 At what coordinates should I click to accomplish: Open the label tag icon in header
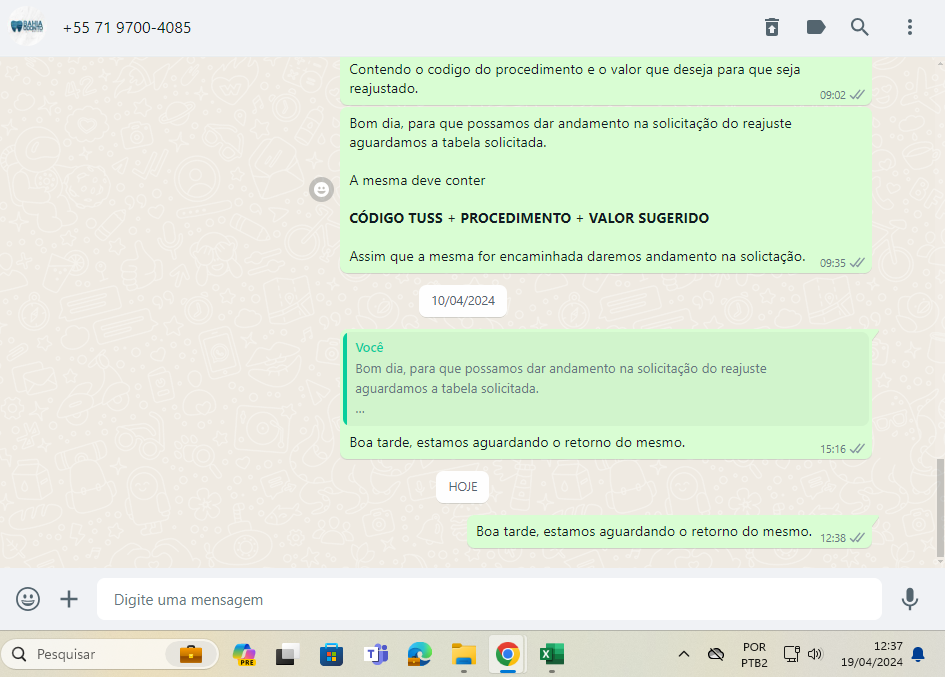tap(816, 27)
